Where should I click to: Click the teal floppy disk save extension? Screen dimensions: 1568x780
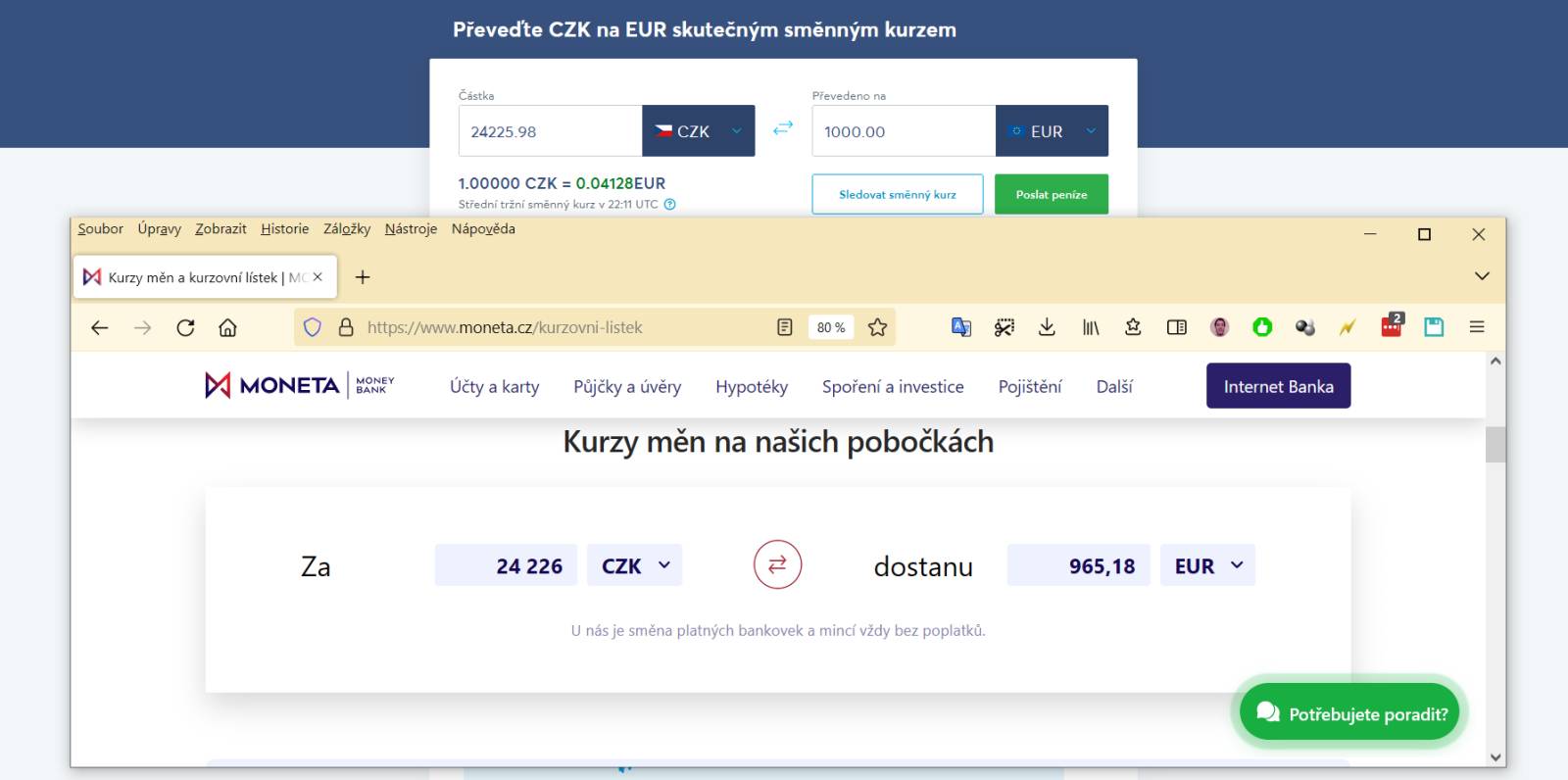pyautogui.click(x=1434, y=327)
